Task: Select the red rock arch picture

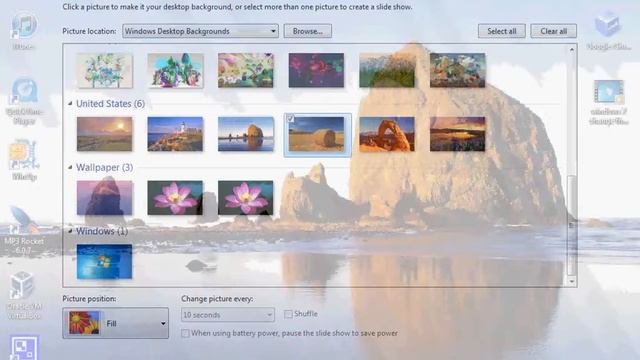Action: [387, 134]
